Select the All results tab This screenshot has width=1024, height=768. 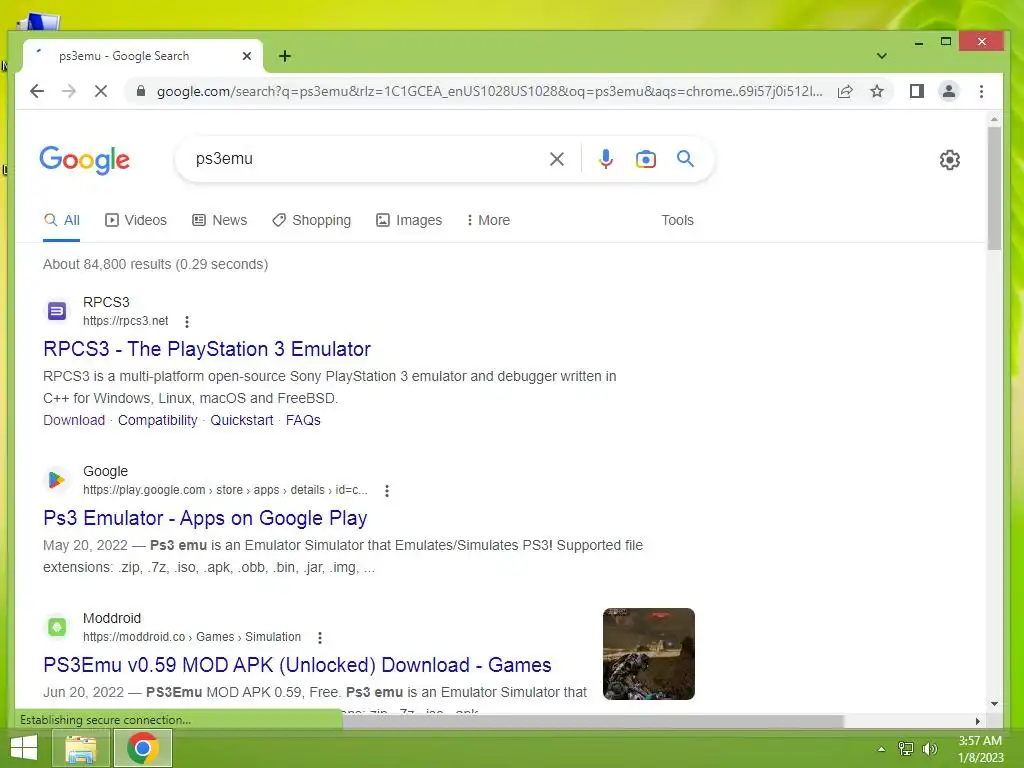tap(61, 220)
